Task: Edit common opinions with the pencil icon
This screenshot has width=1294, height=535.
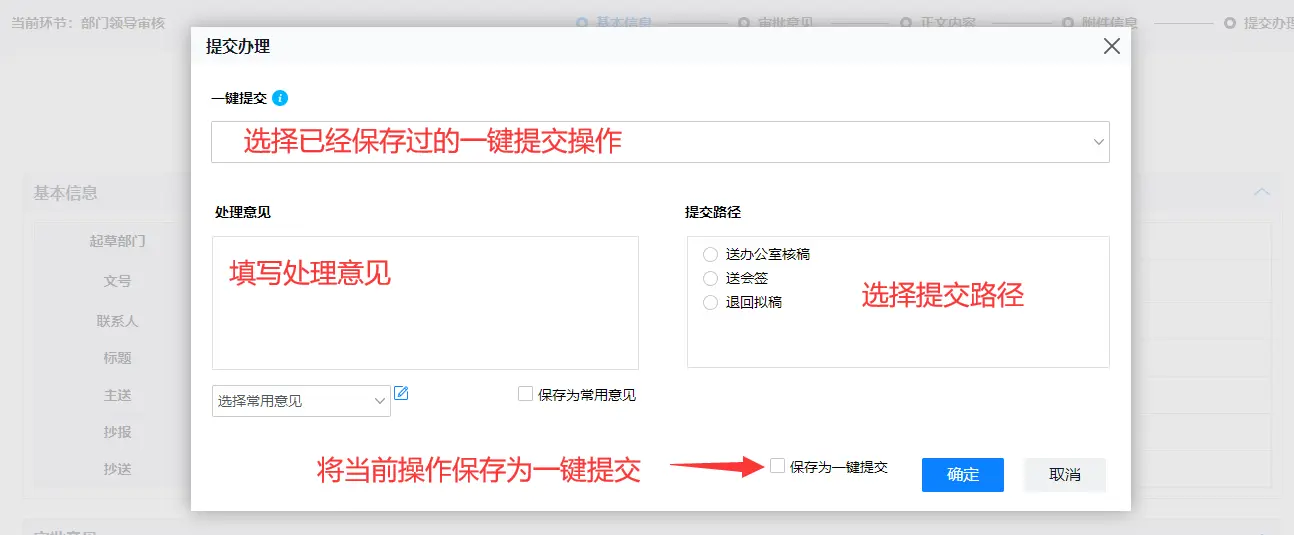Action: tap(401, 393)
